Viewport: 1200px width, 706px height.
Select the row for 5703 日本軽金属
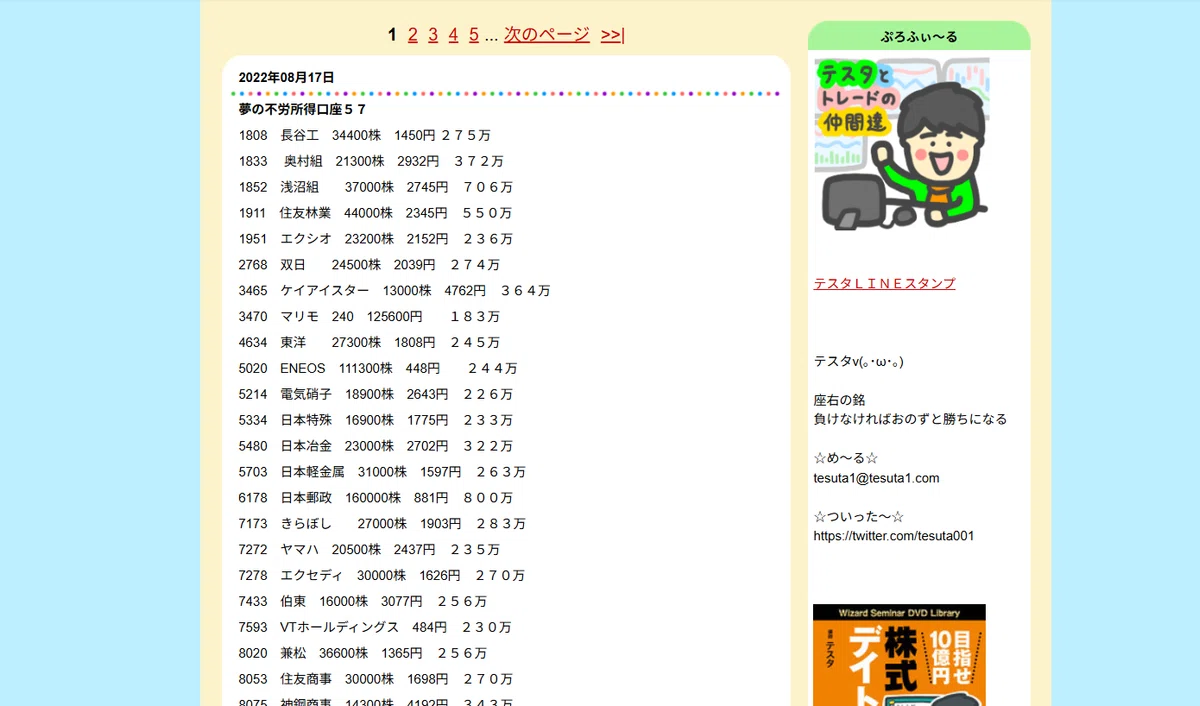pyautogui.click(x=382, y=473)
